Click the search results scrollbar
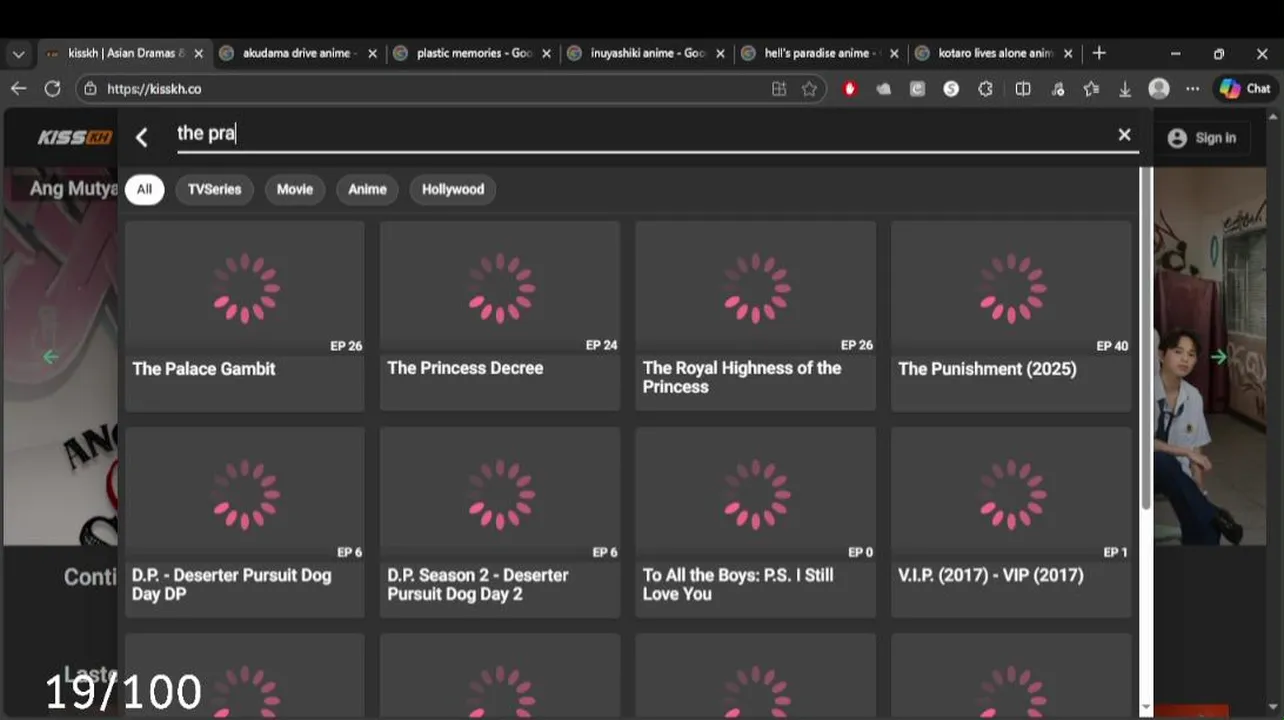Image resolution: width=1284 pixels, height=720 pixels. click(x=1146, y=340)
